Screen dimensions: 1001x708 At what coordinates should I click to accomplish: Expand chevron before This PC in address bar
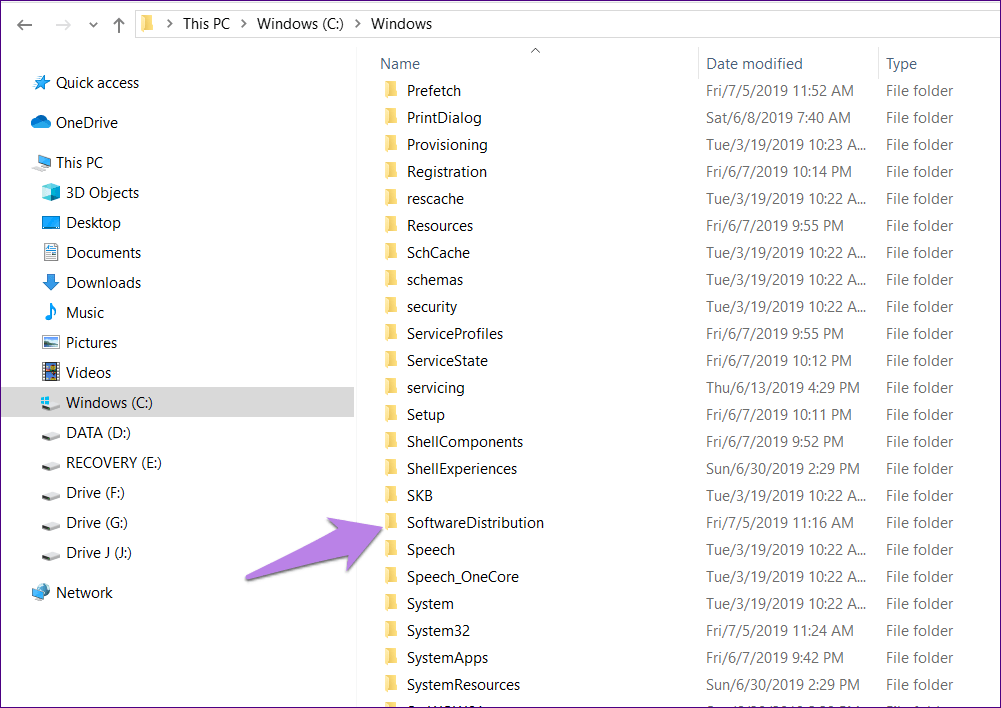click(x=170, y=24)
